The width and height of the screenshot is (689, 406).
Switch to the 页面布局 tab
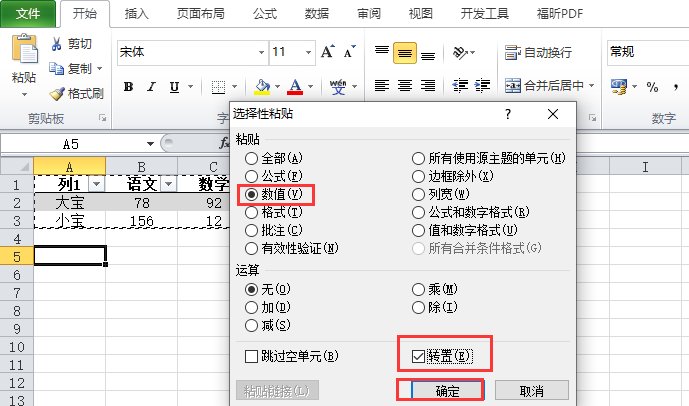click(200, 14)
